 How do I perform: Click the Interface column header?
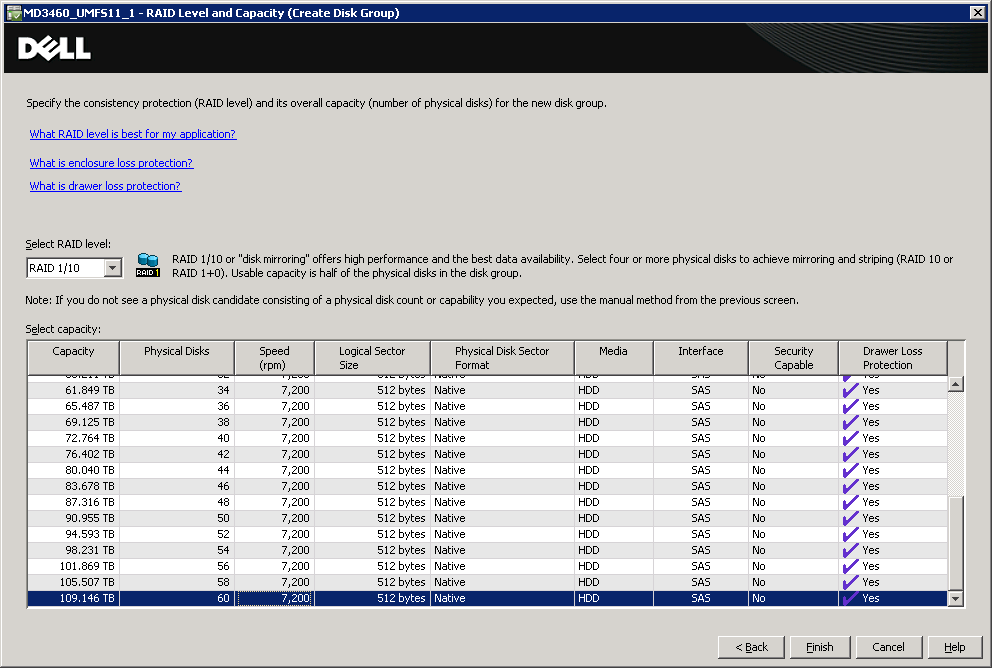(700, 358)
